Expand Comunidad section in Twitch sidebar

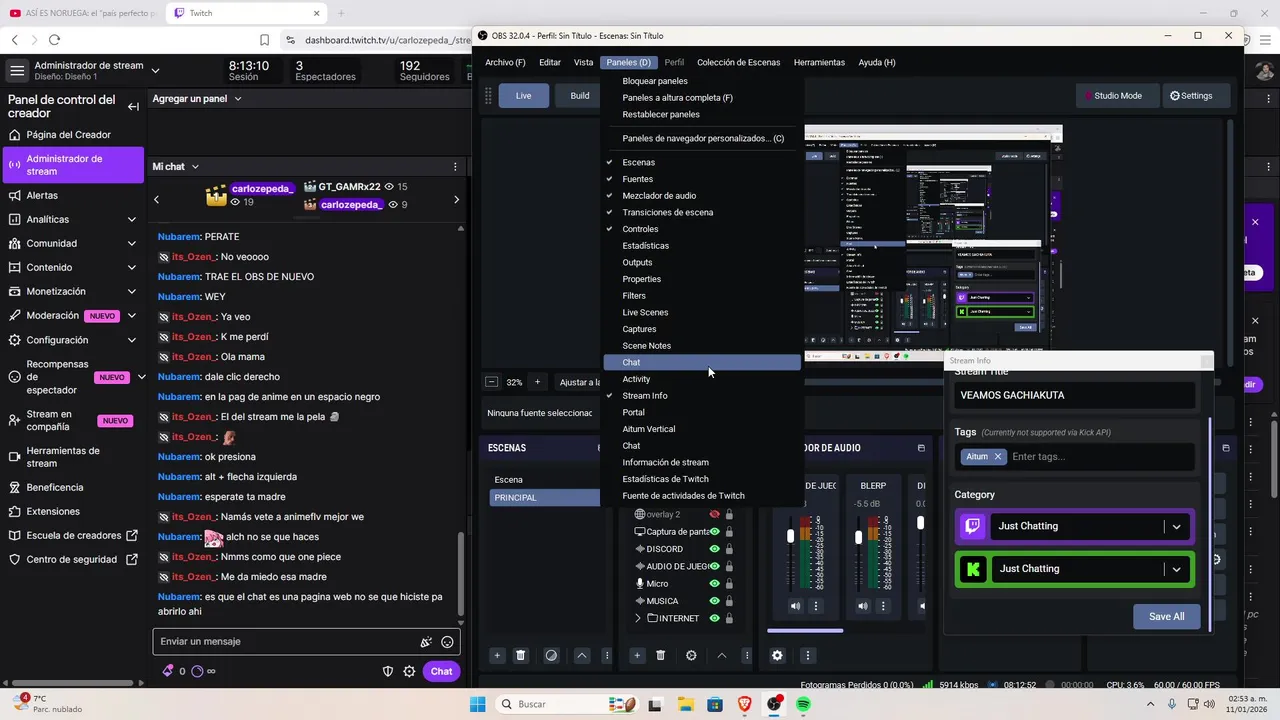coord(131,244)
